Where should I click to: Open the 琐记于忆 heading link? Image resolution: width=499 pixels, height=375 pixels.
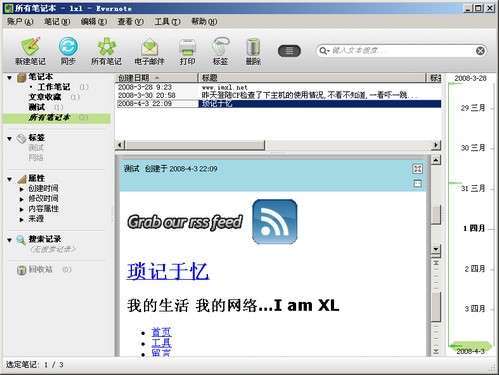pyautogui.click(x=168, y=271)
